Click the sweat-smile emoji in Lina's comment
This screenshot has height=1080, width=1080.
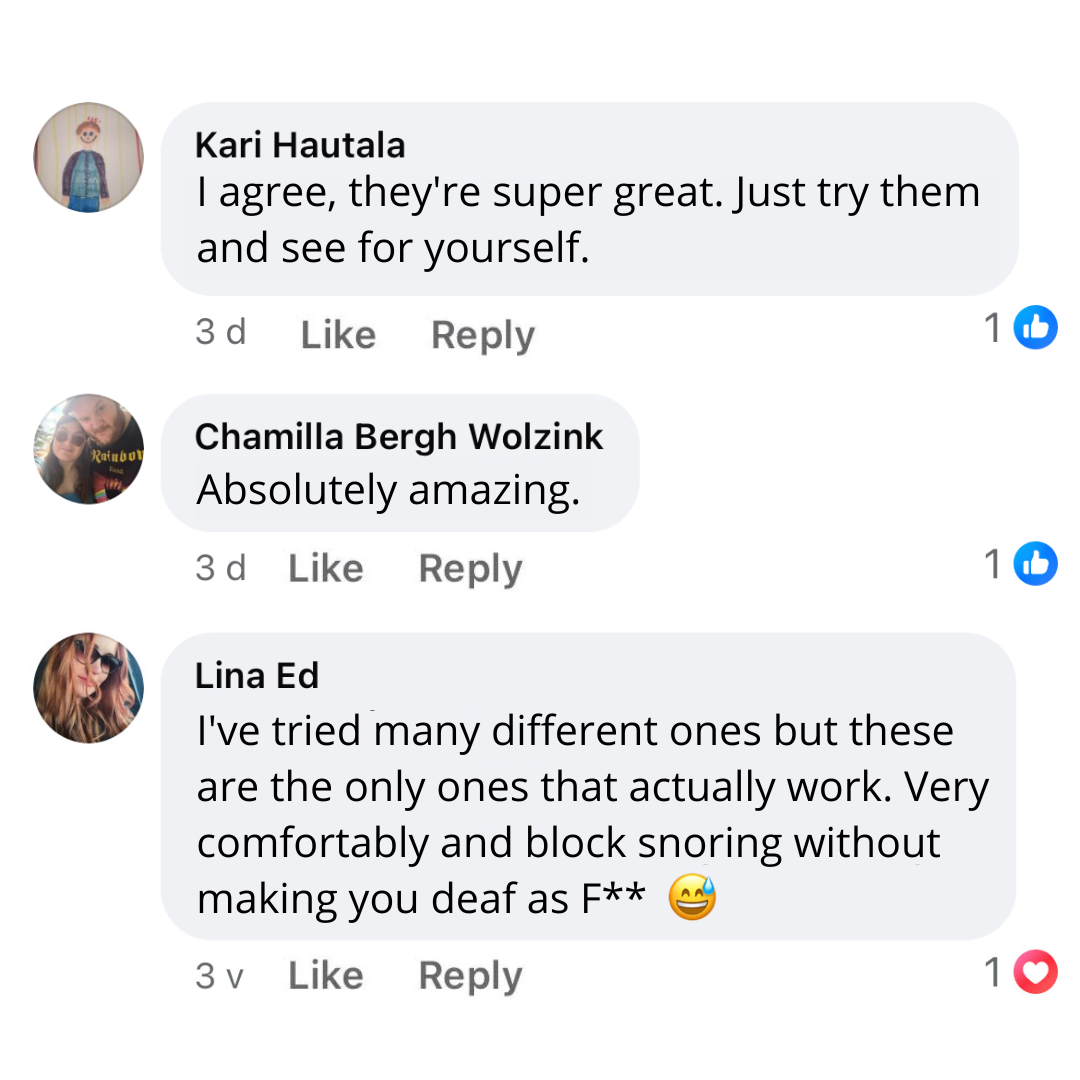[x=692, y=897]
